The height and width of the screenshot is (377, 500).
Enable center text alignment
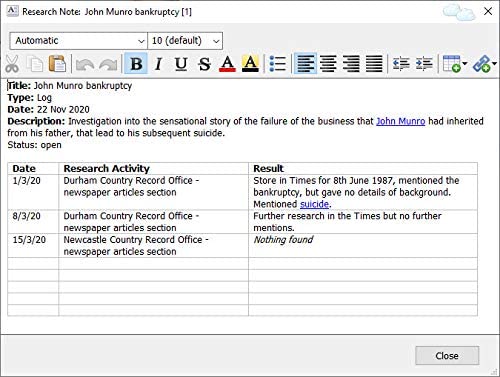tap(328, 64)
